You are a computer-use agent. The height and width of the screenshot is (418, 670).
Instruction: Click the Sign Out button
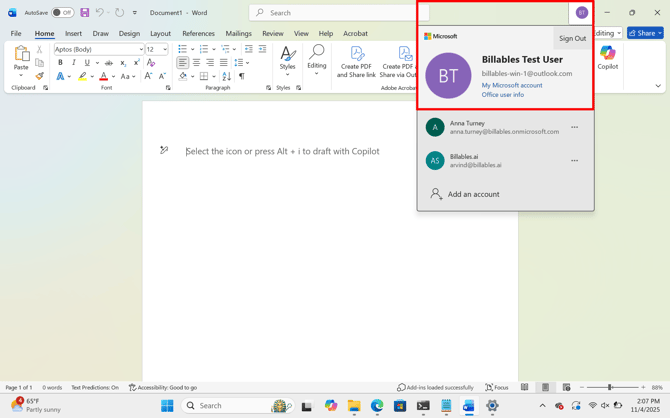point(572,38)
